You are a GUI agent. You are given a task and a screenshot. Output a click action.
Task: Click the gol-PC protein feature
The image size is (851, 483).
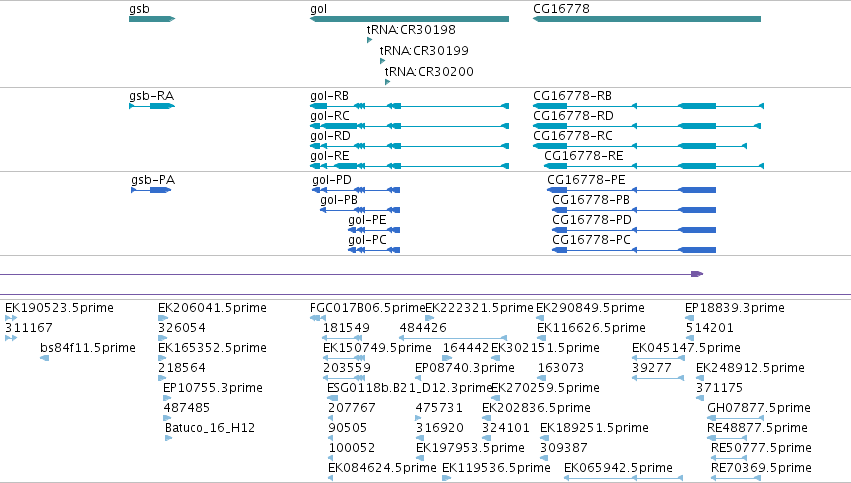[x=374, y=250]
